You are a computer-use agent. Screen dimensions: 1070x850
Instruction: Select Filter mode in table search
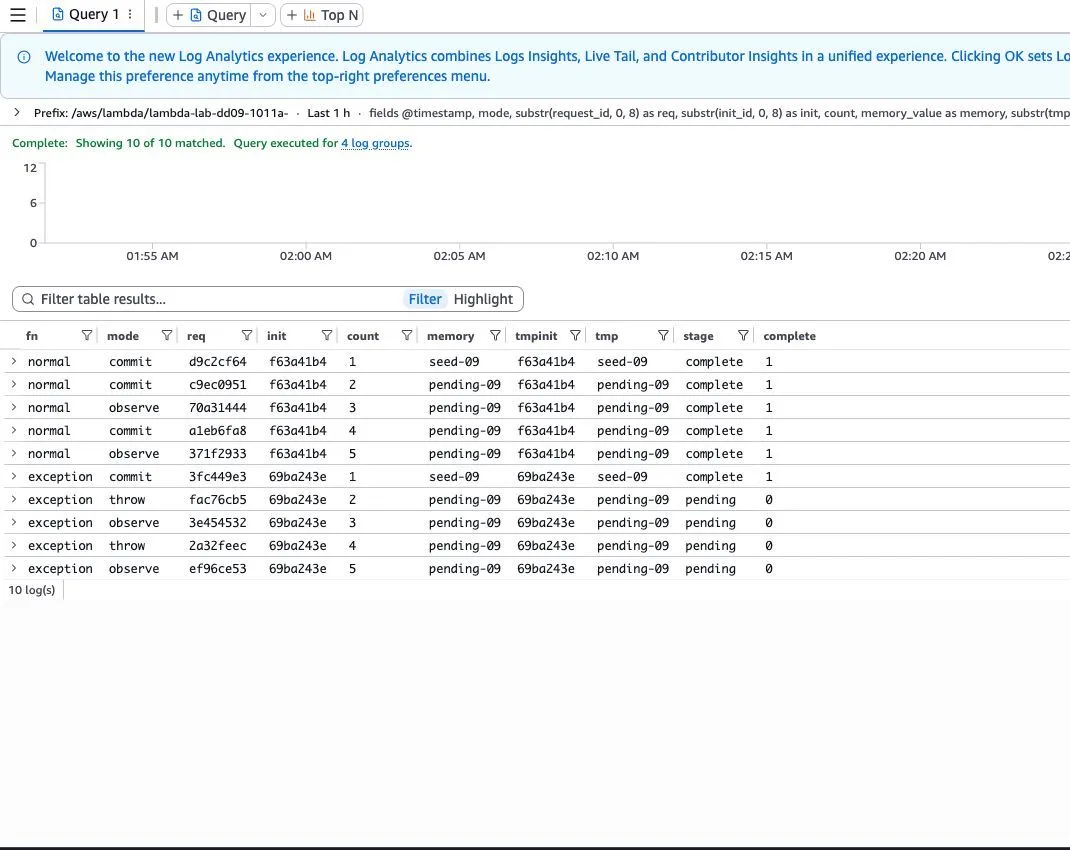coord(424,299)
